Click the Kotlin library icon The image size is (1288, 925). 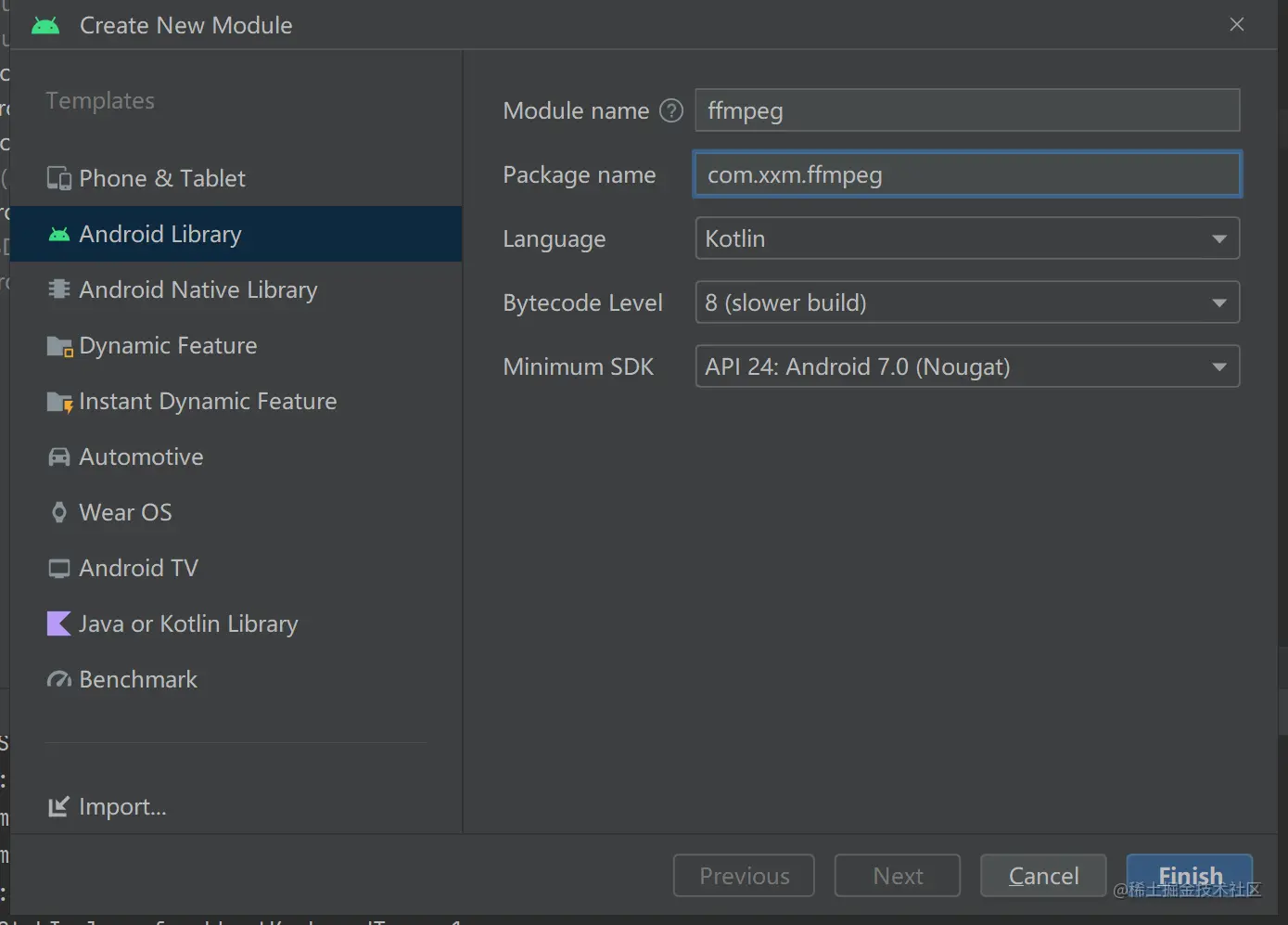59,623
